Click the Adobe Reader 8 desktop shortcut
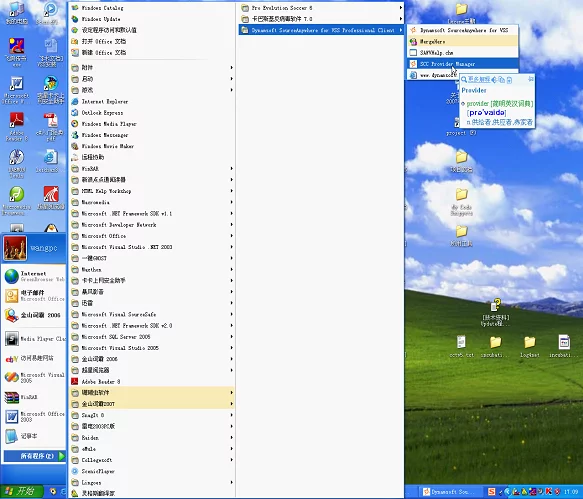Viewport: 583px width, 499px height. pyautogui.click(x=16, y=127)
